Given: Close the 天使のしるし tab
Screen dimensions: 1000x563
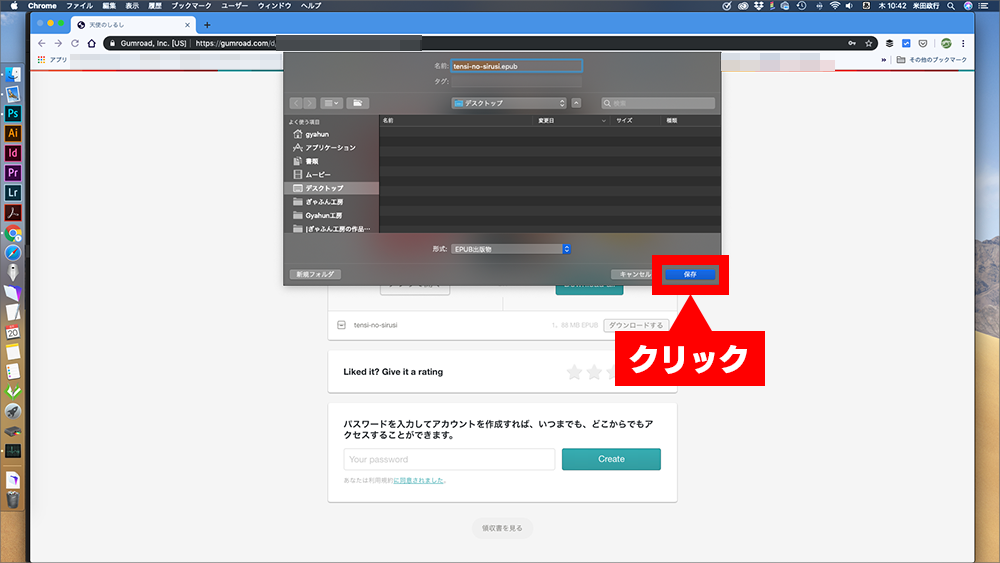Looking at the screenshot, I should 188,25.
